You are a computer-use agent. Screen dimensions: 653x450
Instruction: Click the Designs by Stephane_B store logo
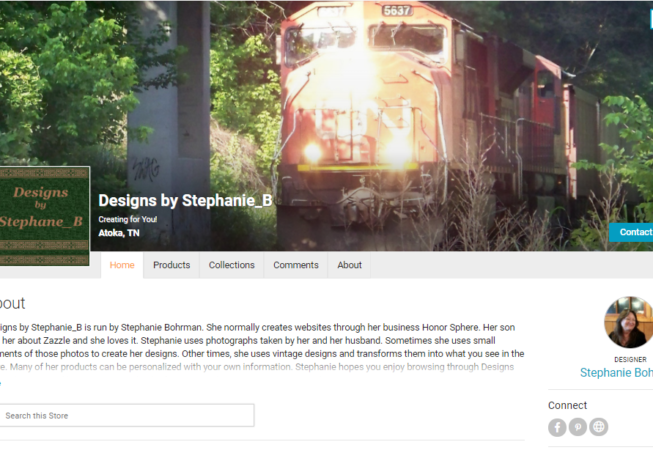[x=45, y=216]
